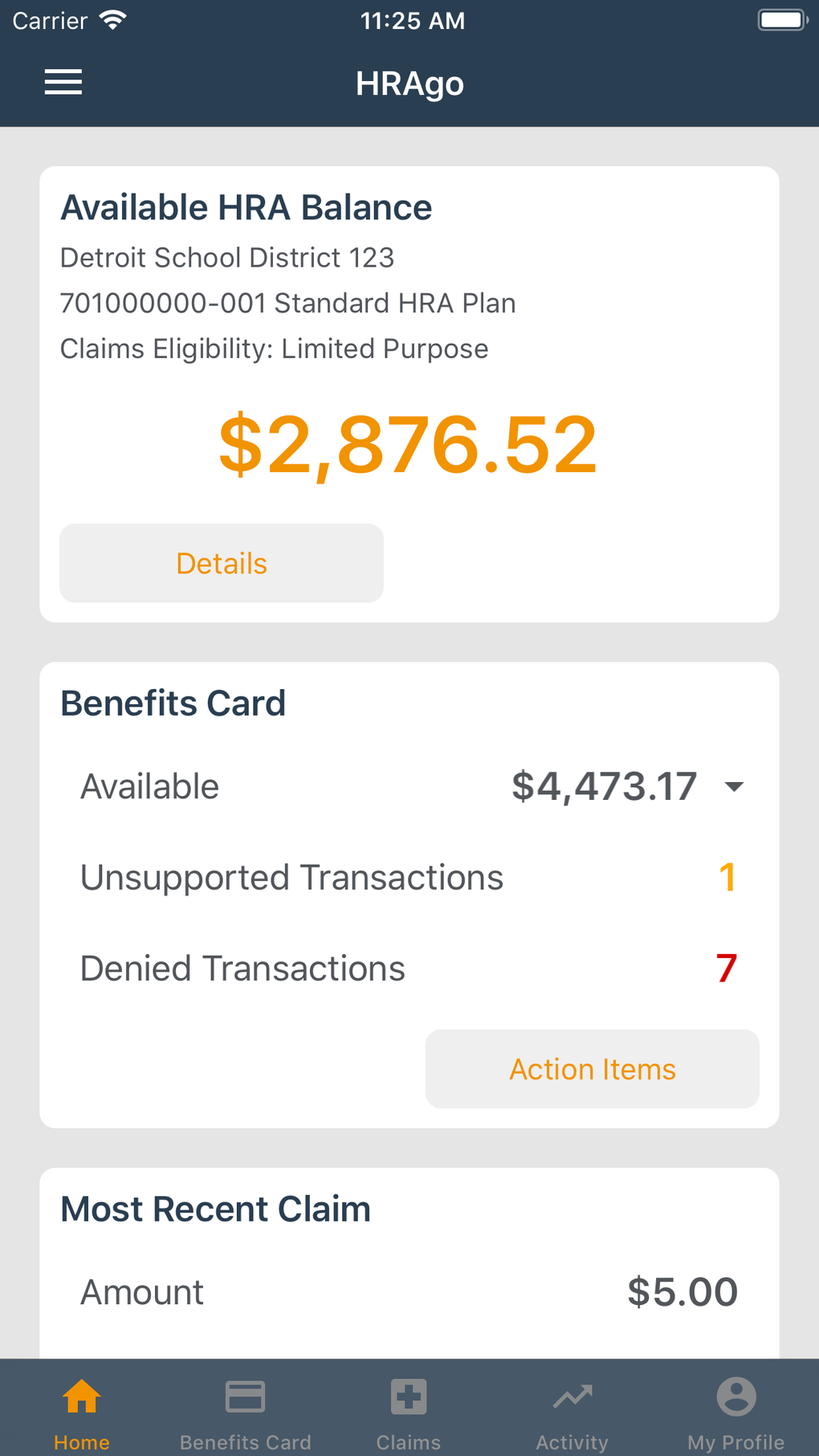
Task: Tap the Claims plus icon
Action: [x=409, y=1397]
